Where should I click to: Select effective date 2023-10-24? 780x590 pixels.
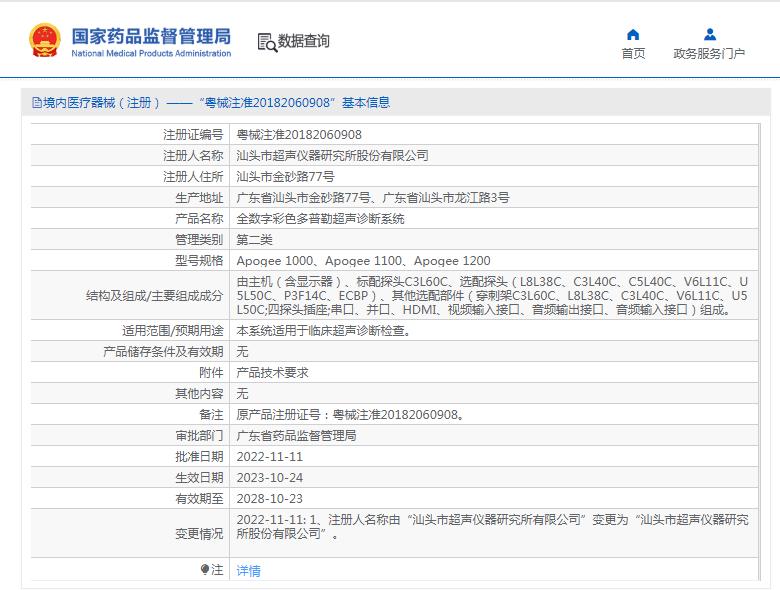[270, 478]
